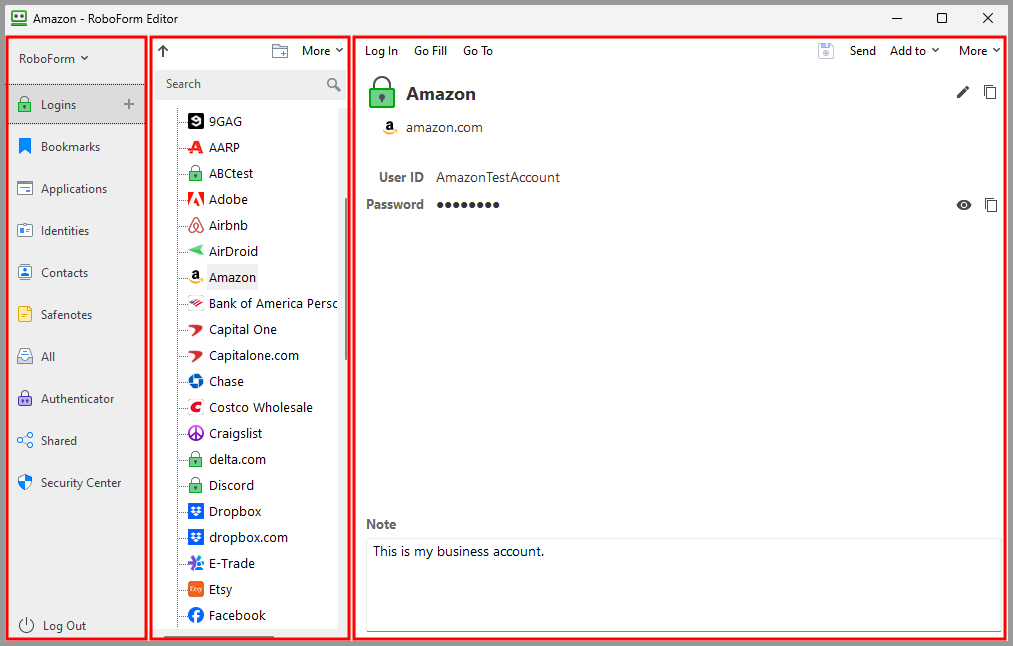
Task: Select the Bank of America login
Action: coord(262,303)
